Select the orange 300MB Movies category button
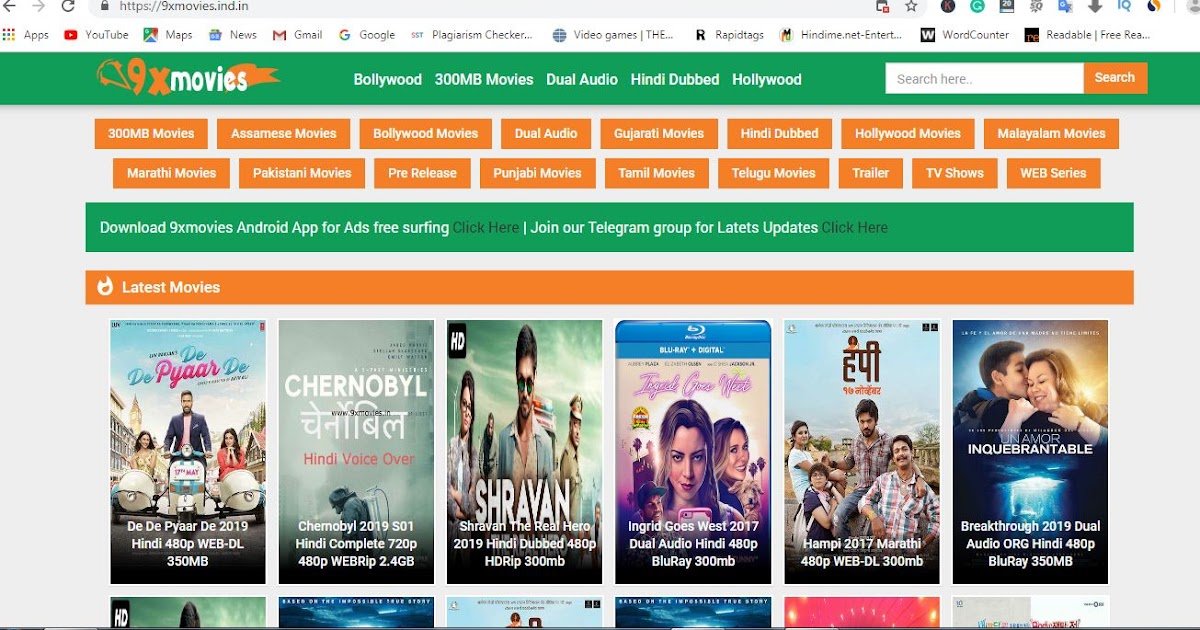The width and height of the screenshot is (1200, 630). coord(151,133)
